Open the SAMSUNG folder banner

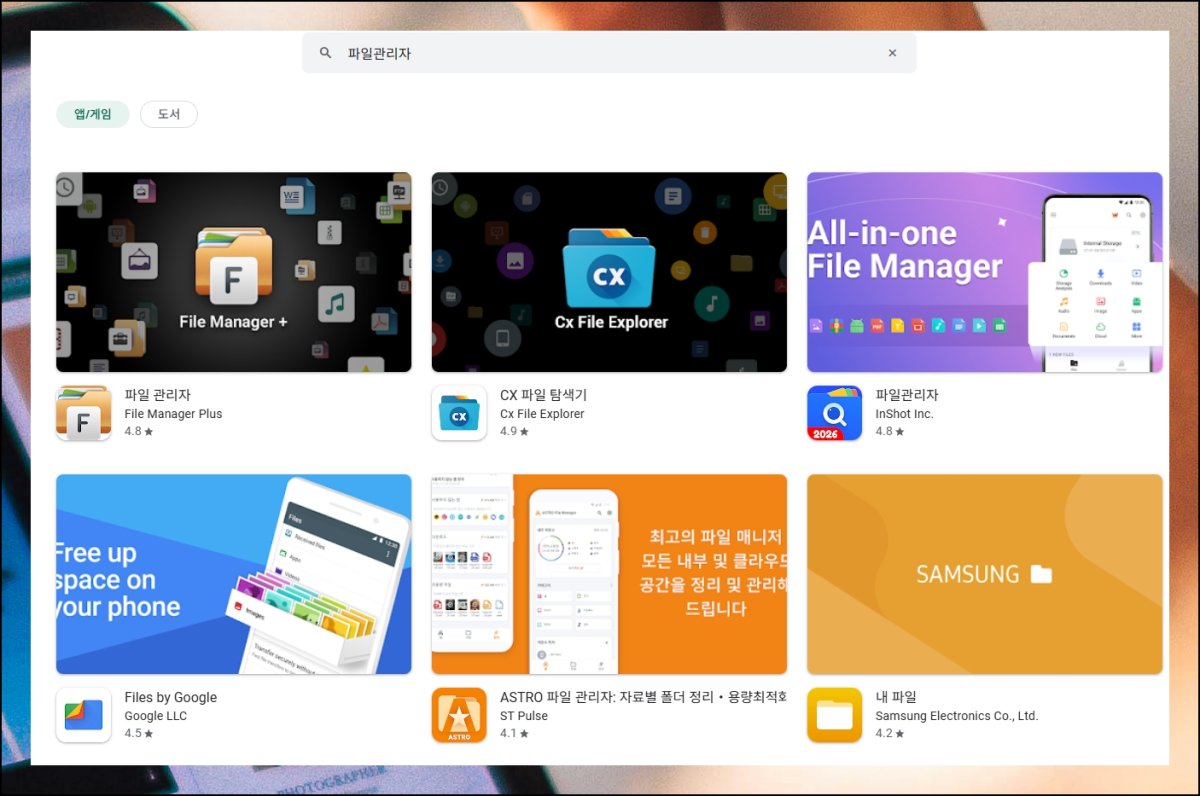click(x=985, y=574)
